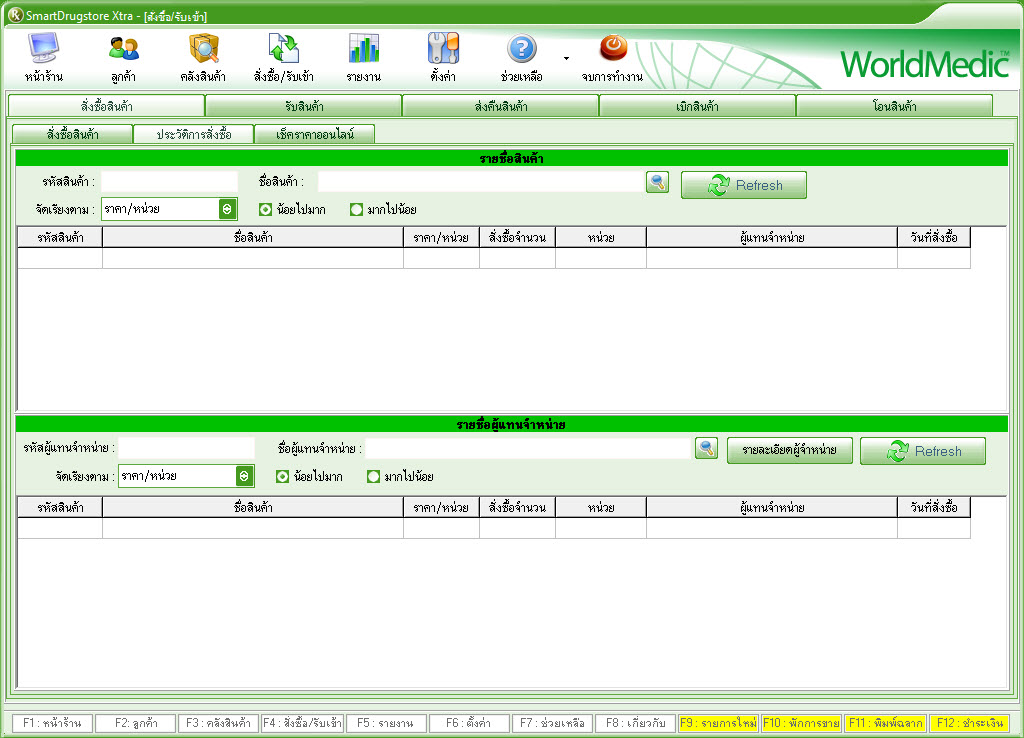Open the หน้าร้าน storefront icon

tap(42, 50)
